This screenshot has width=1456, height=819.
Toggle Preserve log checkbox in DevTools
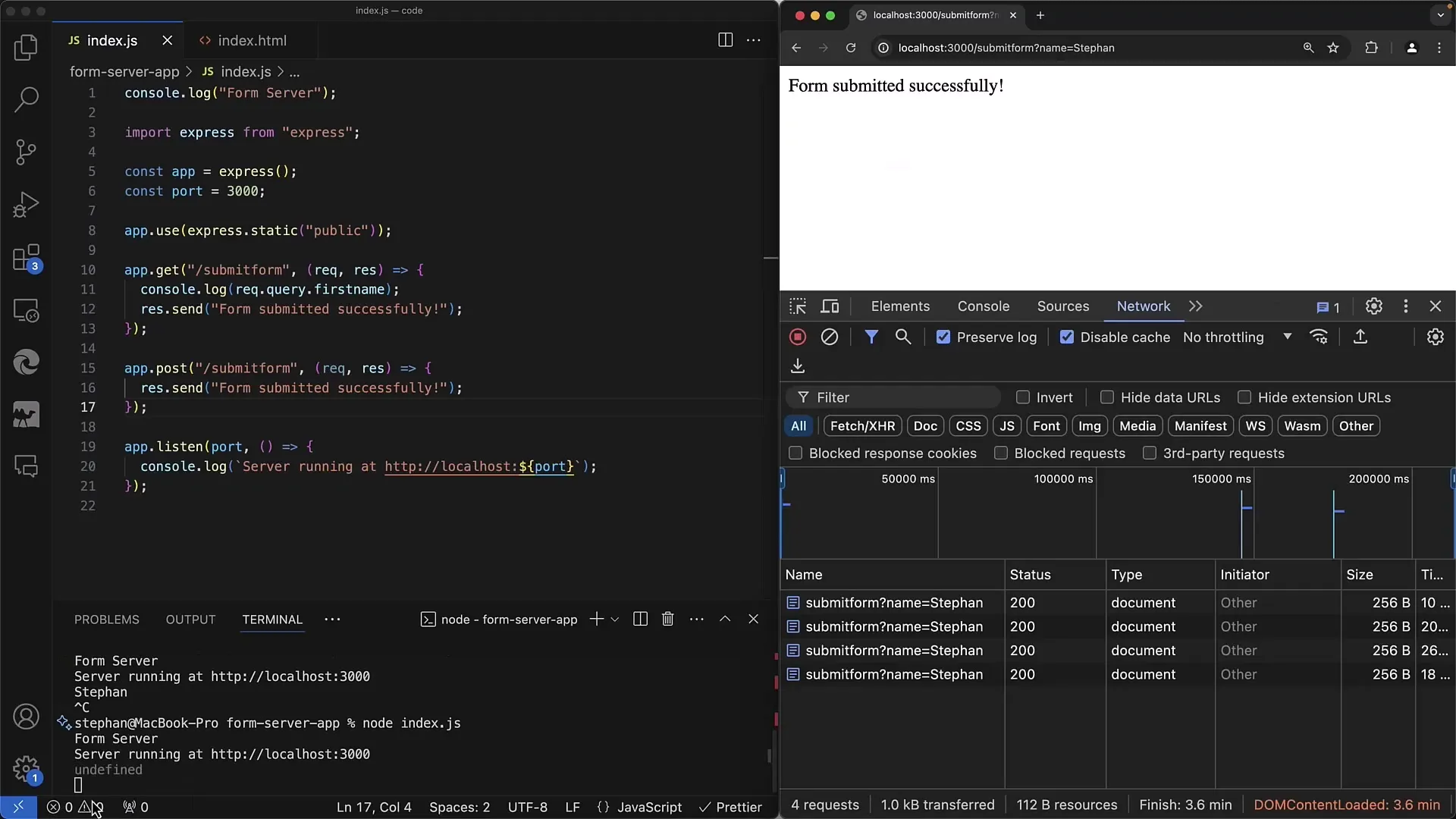[x=941, y=337]
